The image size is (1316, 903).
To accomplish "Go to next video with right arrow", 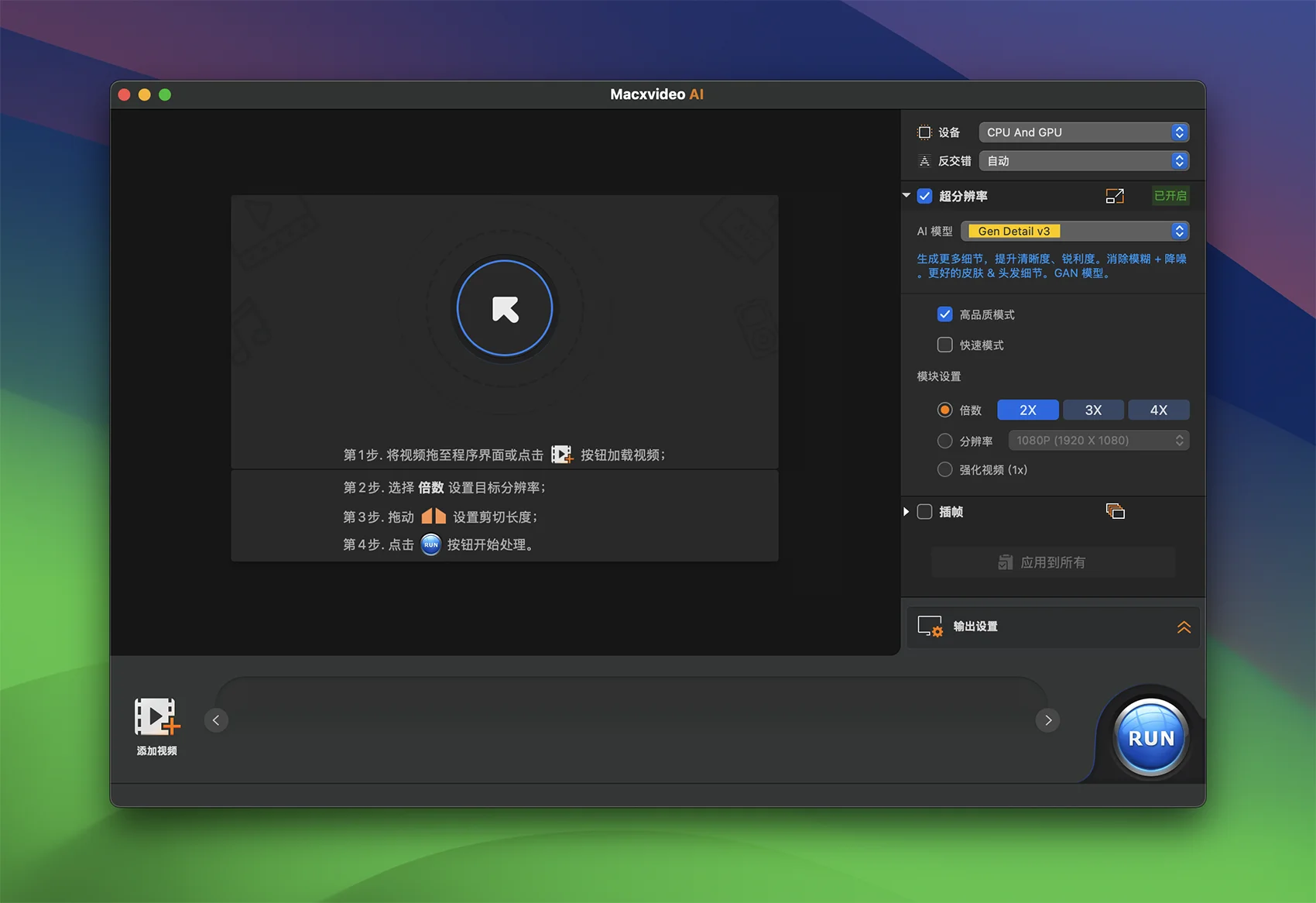I will (x=1048, y=720).
